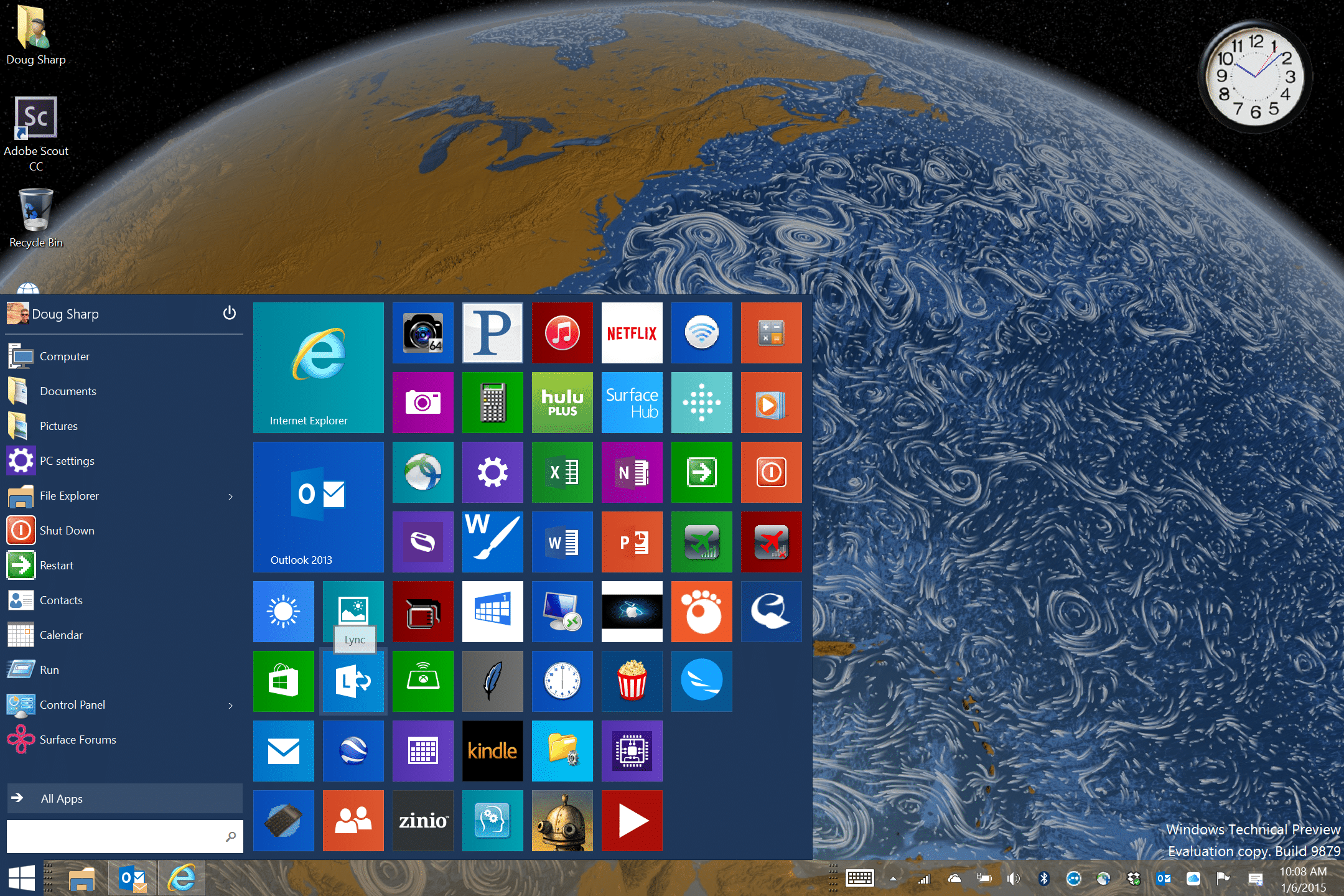Open the touch keyboard from the taskbar

point(860,879)
